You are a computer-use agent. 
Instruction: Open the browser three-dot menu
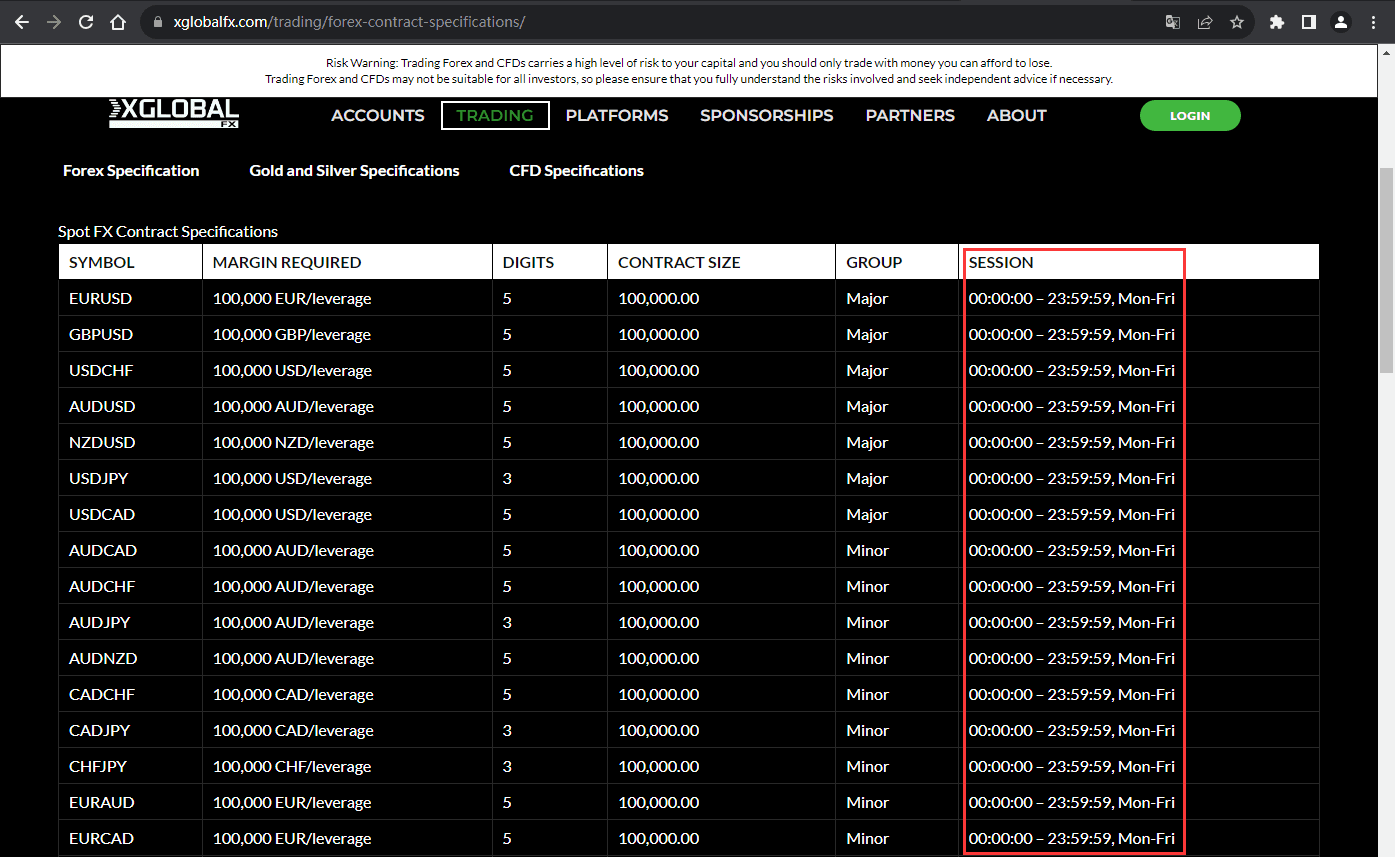point(1373,22)
